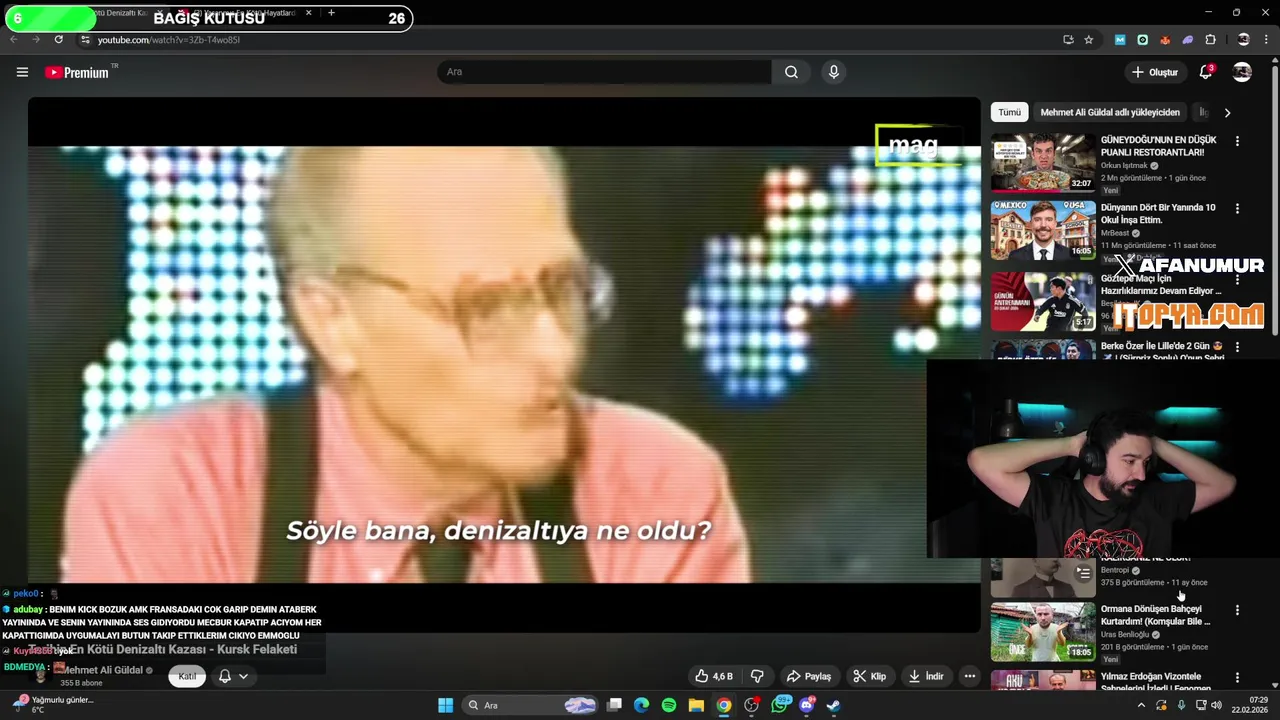Like the video showing 4,6 B
The image size is (1280, 720).
coord(714,676)
